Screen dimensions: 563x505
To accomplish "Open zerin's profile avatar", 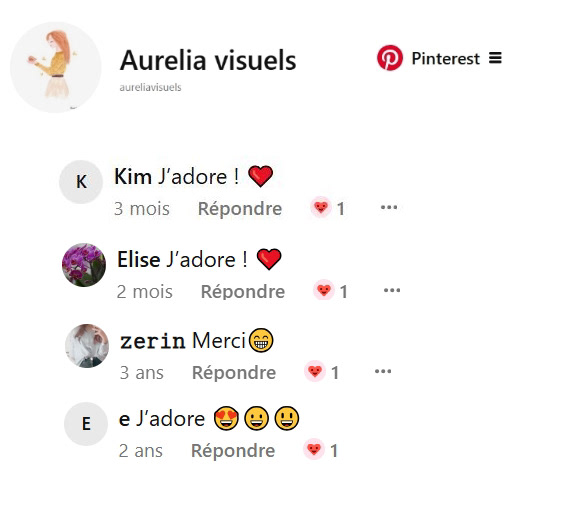I will point(87,346).
